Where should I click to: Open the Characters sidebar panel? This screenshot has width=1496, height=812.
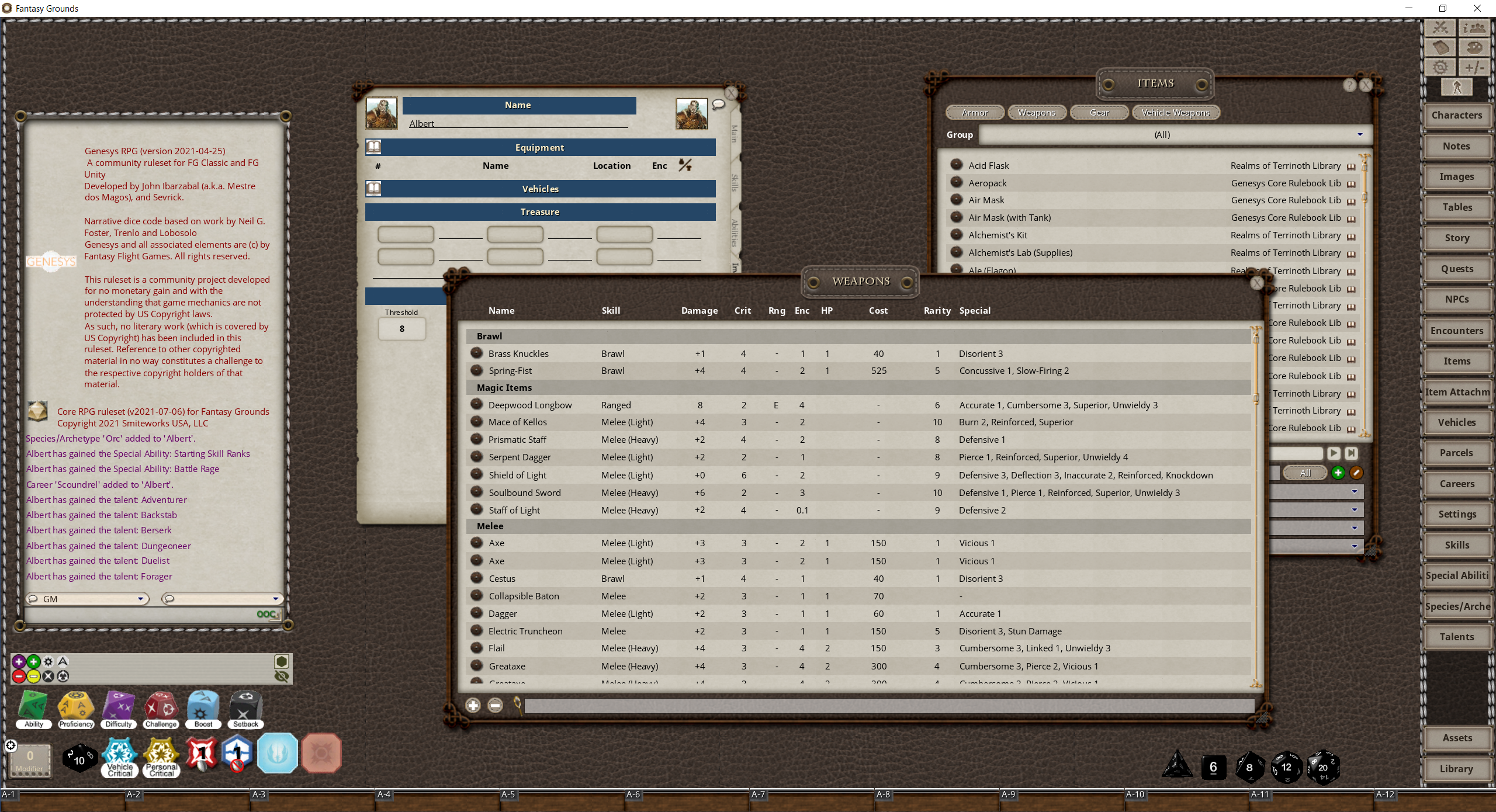click(1457, 115)
